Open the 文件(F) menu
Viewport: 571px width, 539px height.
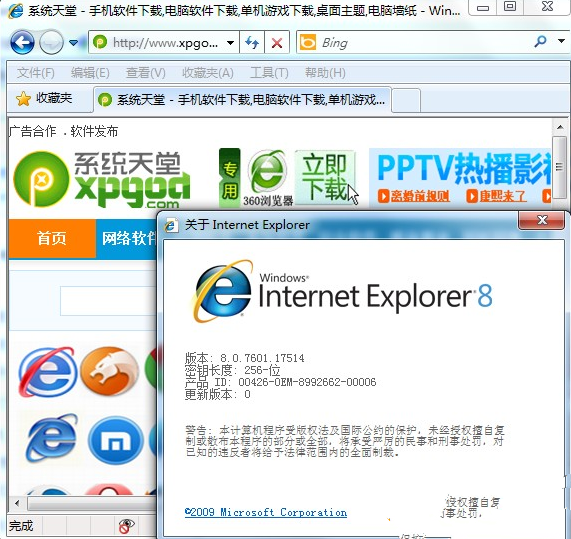click(x=35, y=73)
